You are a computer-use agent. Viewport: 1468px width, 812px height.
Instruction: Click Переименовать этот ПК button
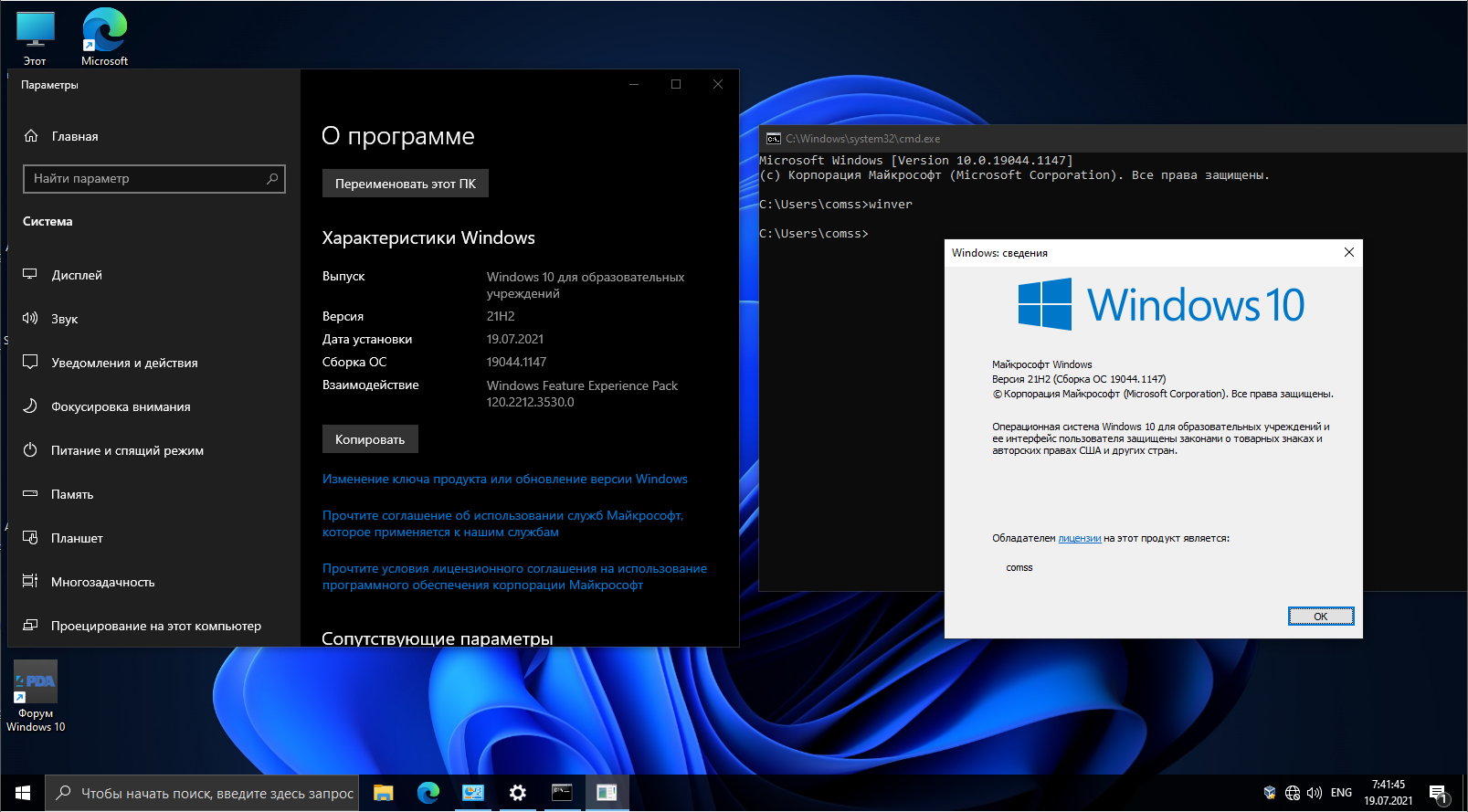pyautogui.click(x=406, y=184)
